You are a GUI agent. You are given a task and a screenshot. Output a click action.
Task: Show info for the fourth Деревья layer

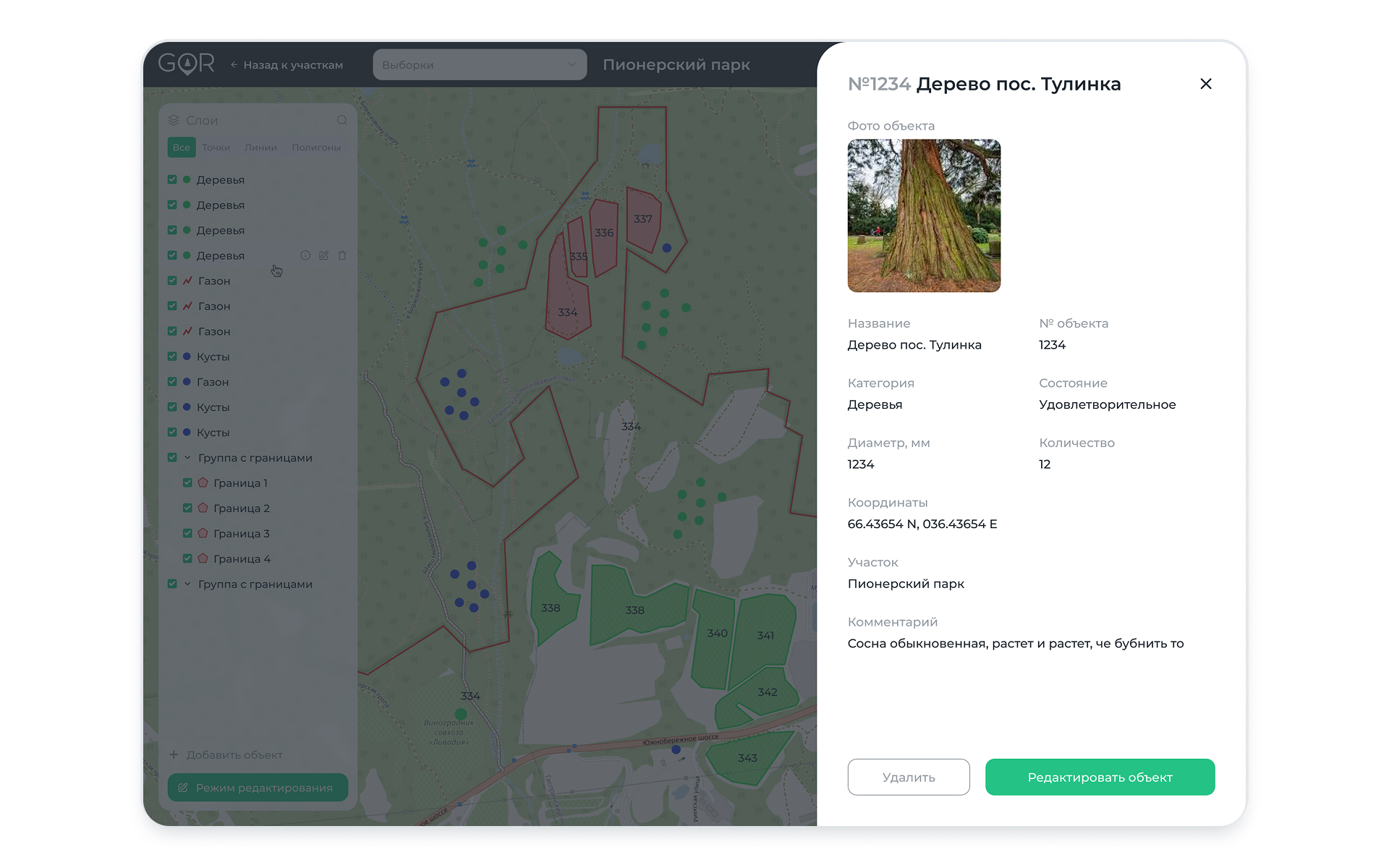click(x=305, y=255)
